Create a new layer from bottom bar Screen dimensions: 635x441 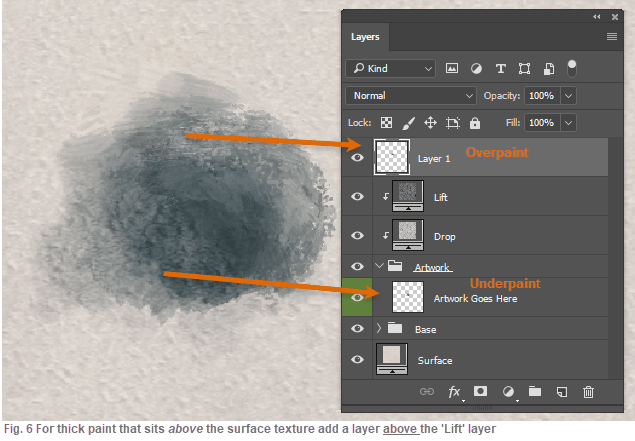(x=562, y=392)
